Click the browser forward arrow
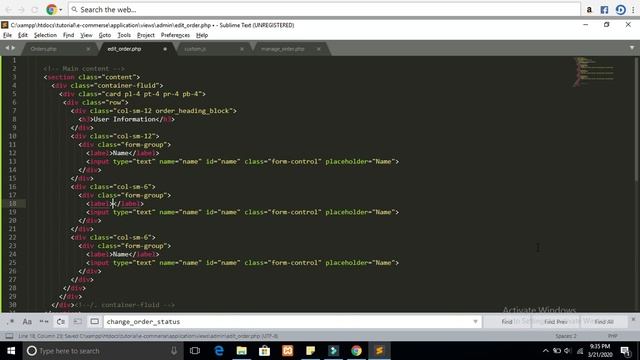 point(22,9)
